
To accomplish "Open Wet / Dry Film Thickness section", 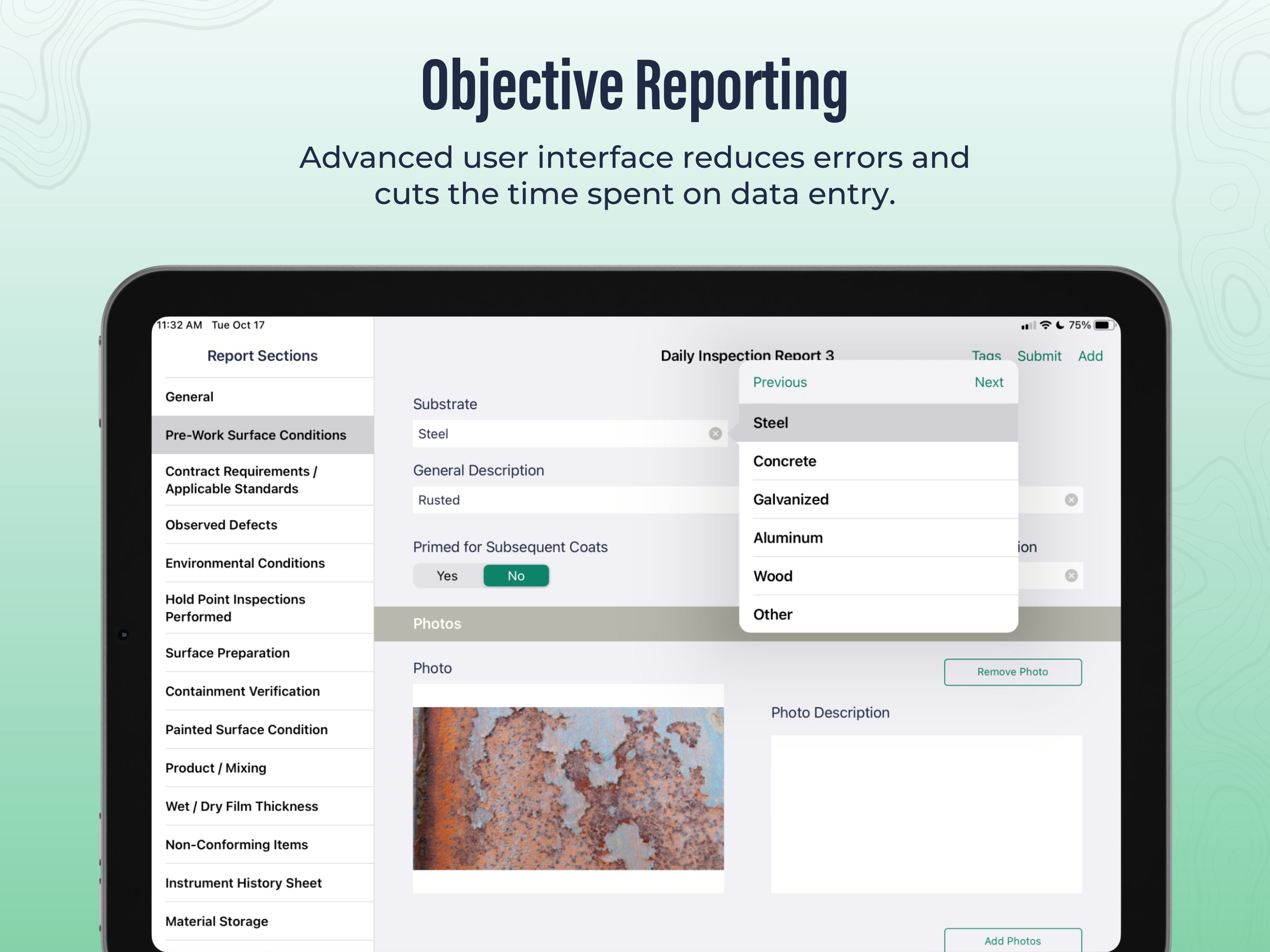I will (262, 806).
